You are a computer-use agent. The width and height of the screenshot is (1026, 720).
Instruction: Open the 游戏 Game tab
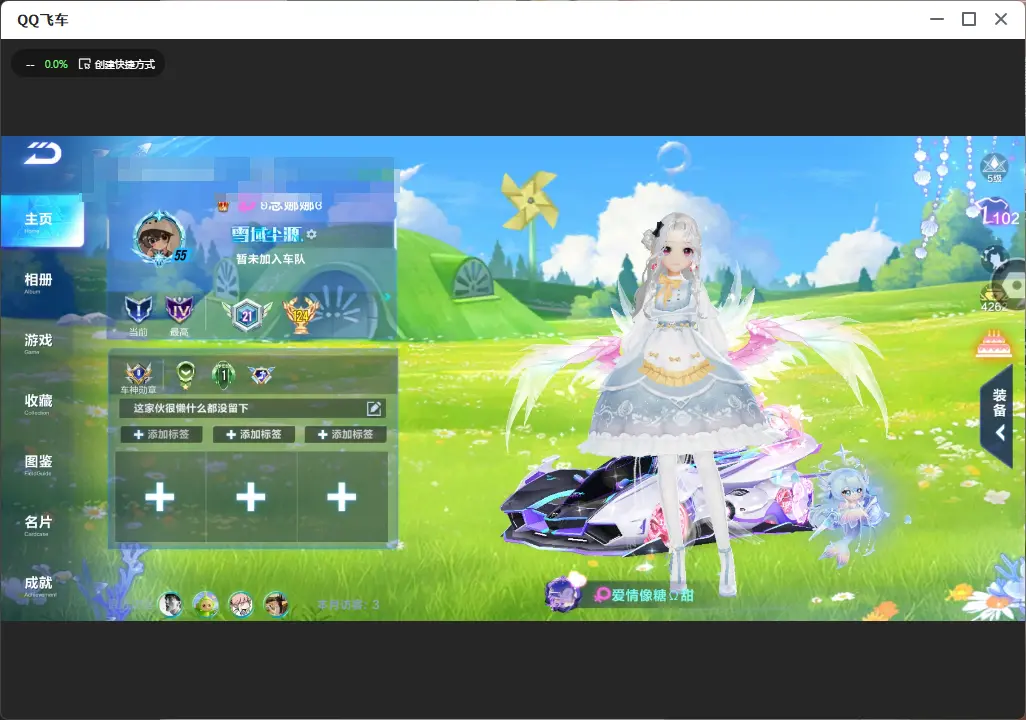[x=38, y=344]
